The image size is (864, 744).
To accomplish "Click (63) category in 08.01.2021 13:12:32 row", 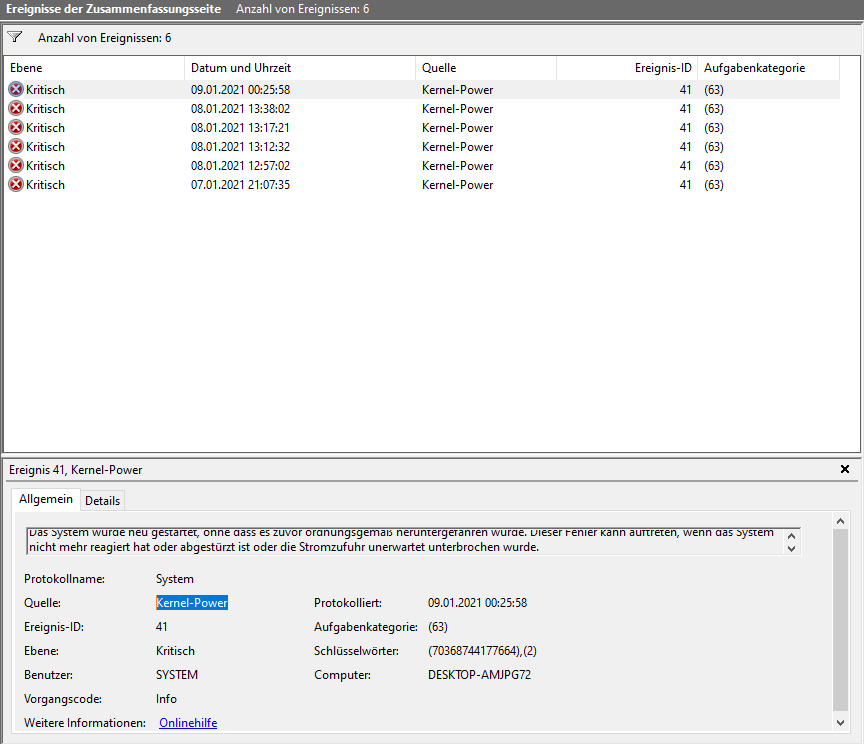I will [x=714, y=147].
